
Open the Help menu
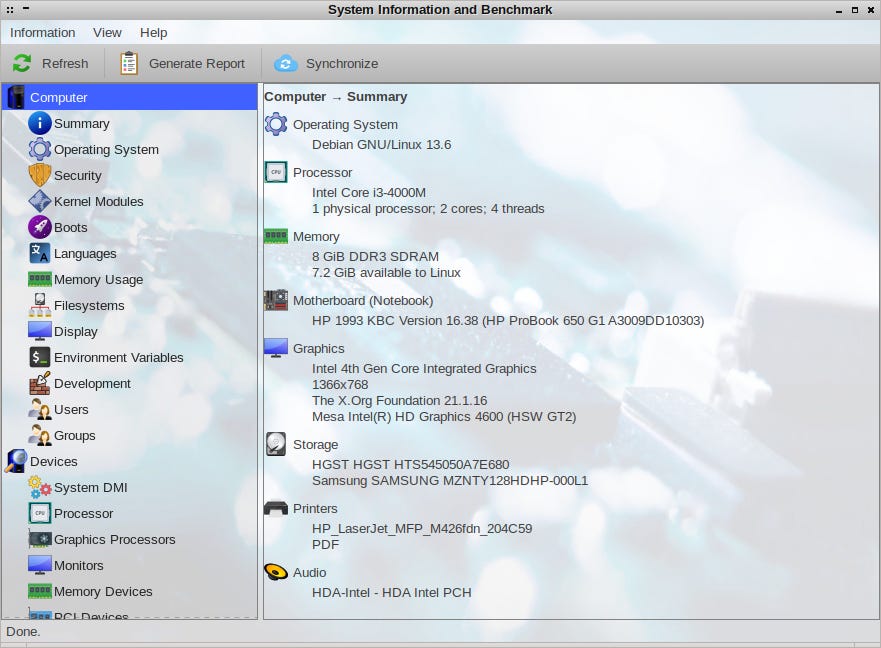pyautogui.click(x=153, y=33)
